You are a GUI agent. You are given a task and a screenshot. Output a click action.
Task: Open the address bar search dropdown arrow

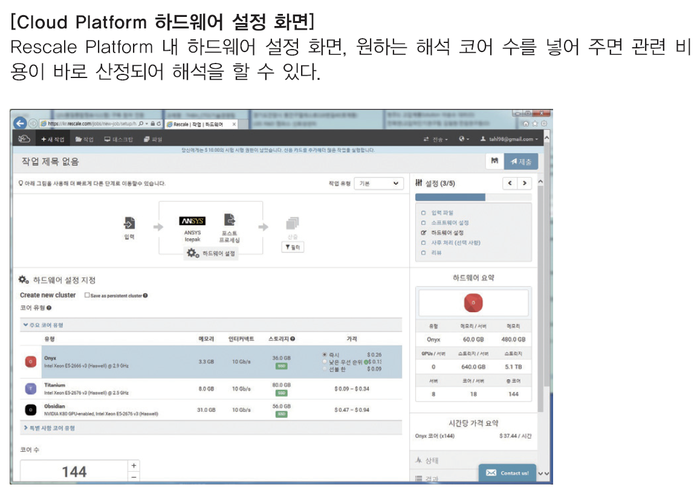click(x=147, y=124)
